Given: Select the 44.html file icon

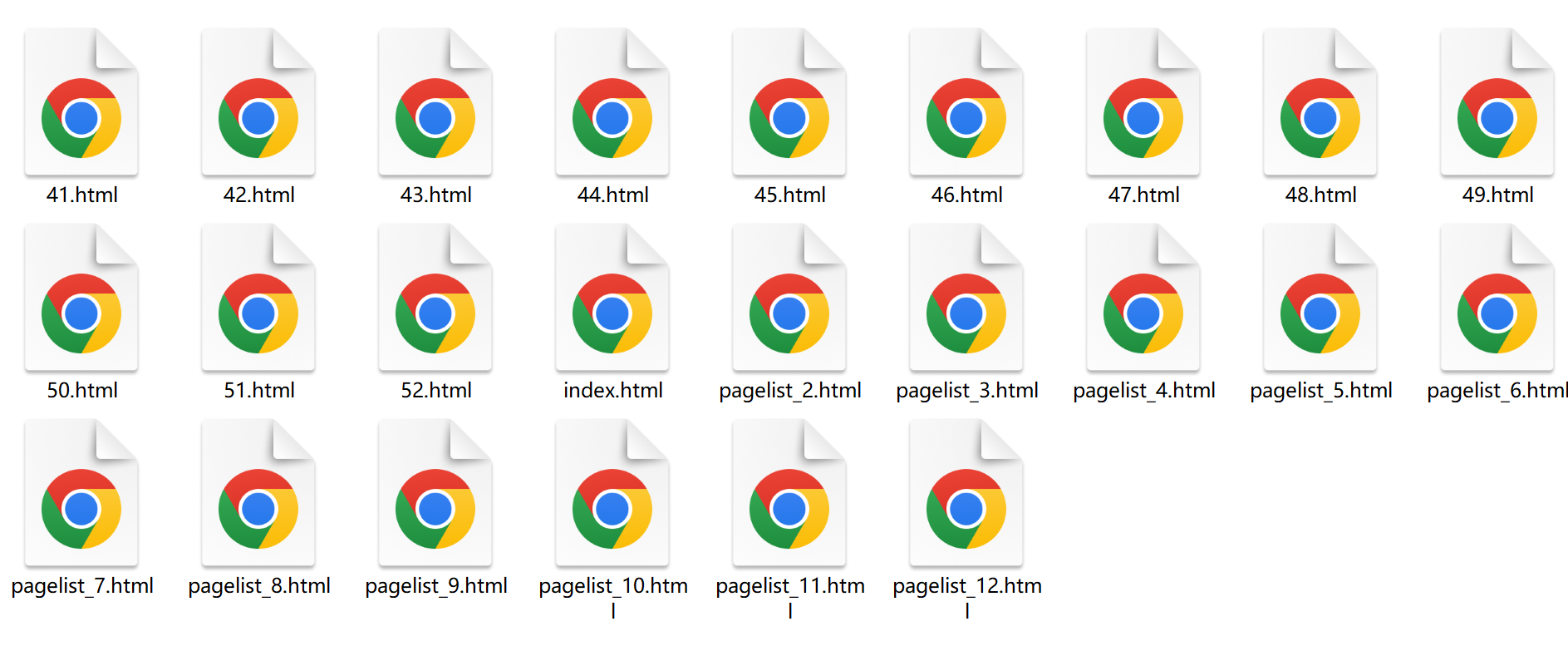Looking at the screenshot, I should coord(612,102).
